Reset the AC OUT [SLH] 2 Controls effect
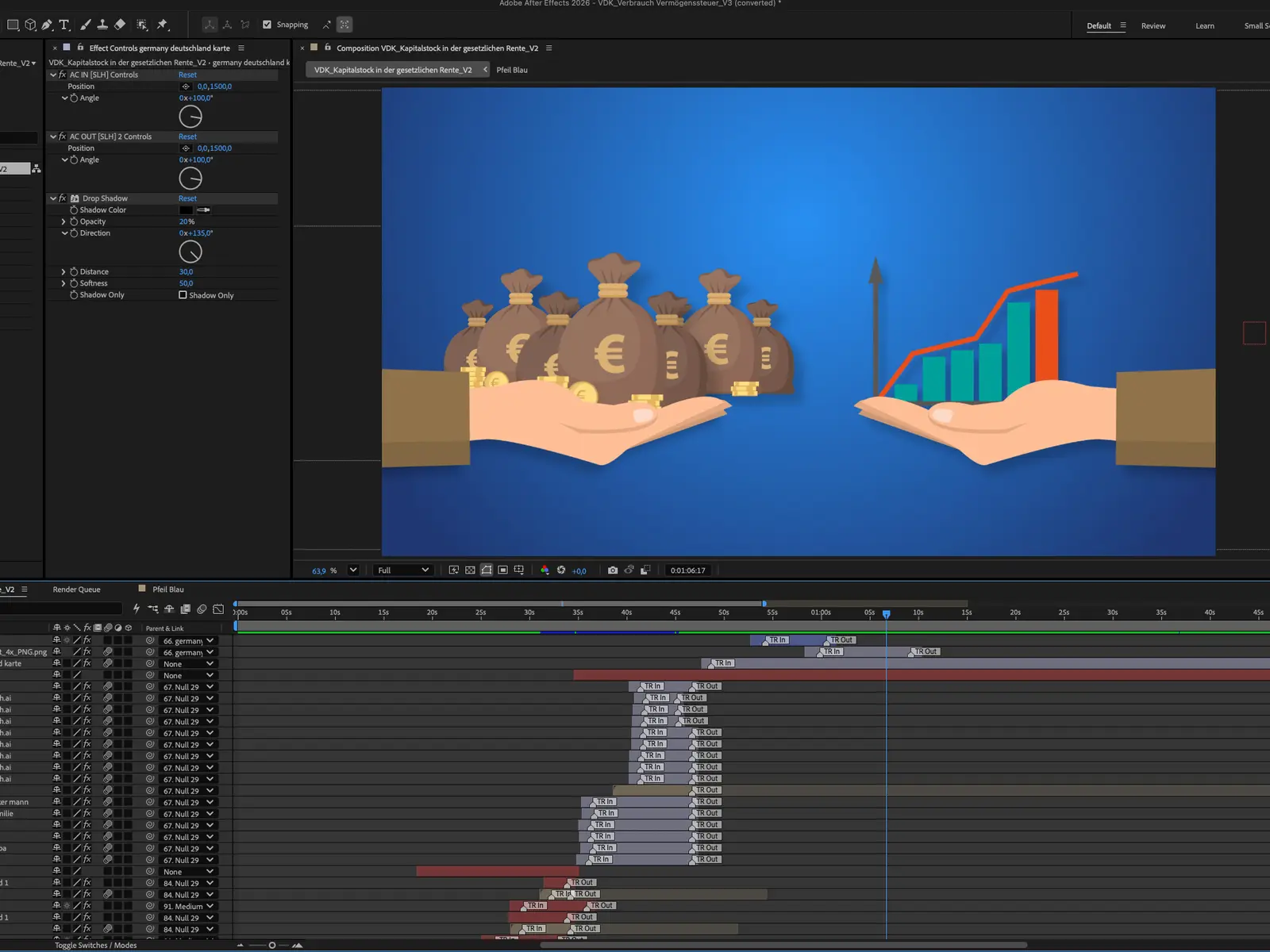The height and width of the screenshot is (952, 1270). [187, 136]
